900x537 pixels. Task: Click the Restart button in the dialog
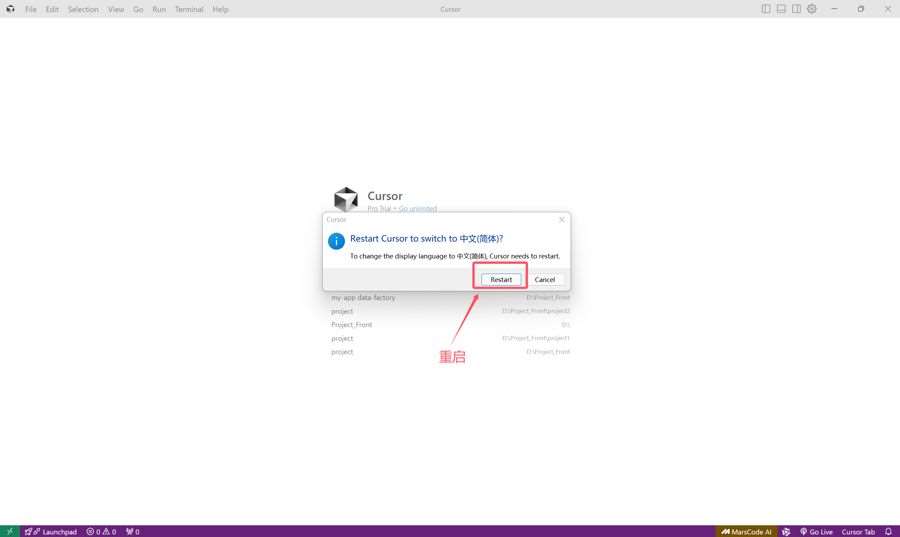[x=501, y=279]
